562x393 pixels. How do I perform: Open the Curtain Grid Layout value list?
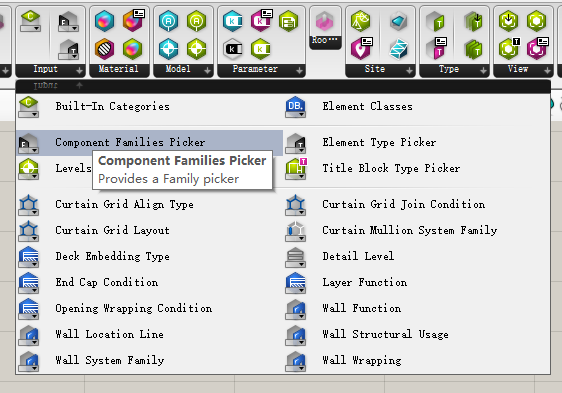coord(149,231)
